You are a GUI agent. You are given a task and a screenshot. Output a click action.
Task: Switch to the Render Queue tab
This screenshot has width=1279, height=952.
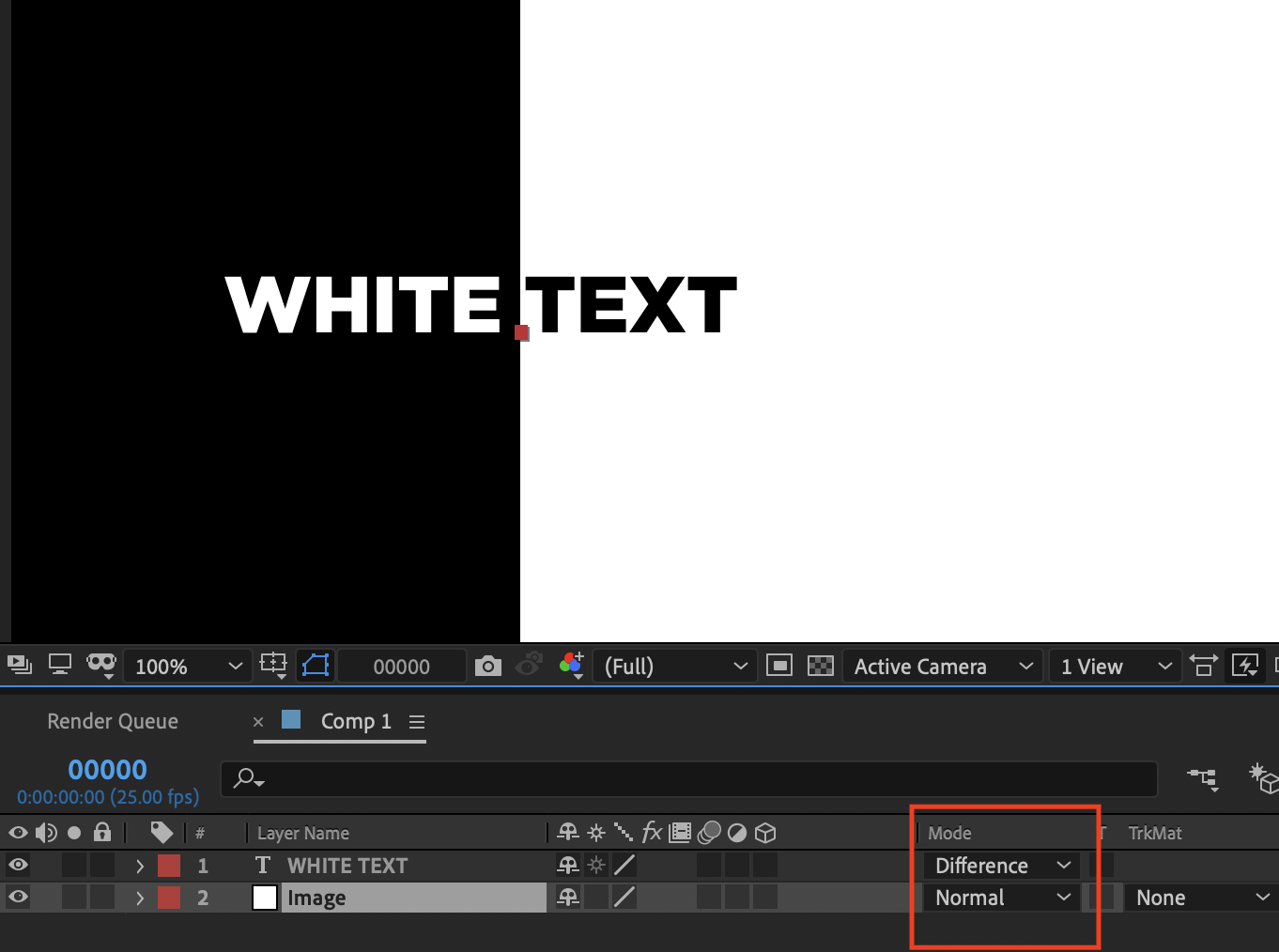coord(113,721)
